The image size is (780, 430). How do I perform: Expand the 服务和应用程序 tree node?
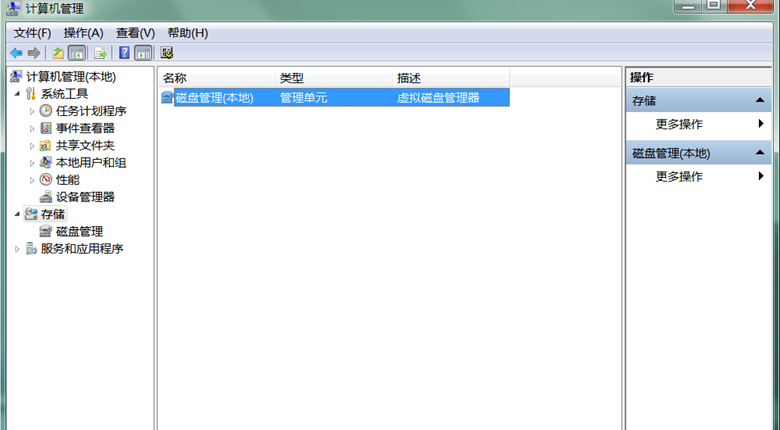[x=17, y=249]
